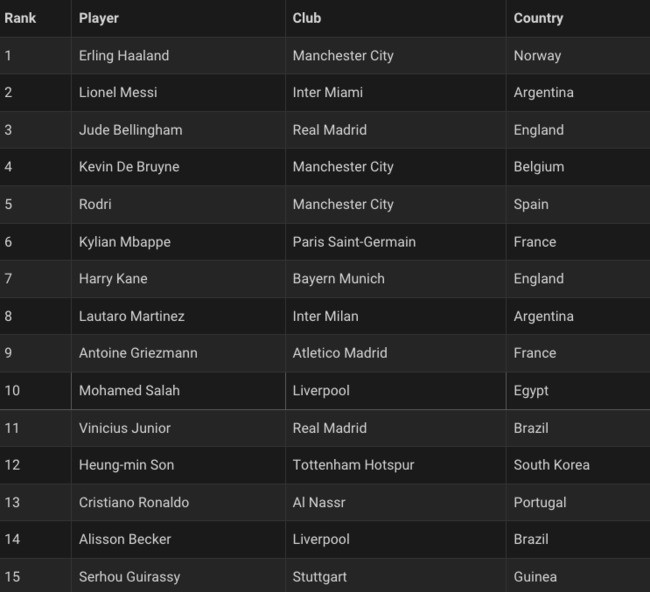650x592 pixels.
Task: Click the Club column header
Action: click(307, 18)
